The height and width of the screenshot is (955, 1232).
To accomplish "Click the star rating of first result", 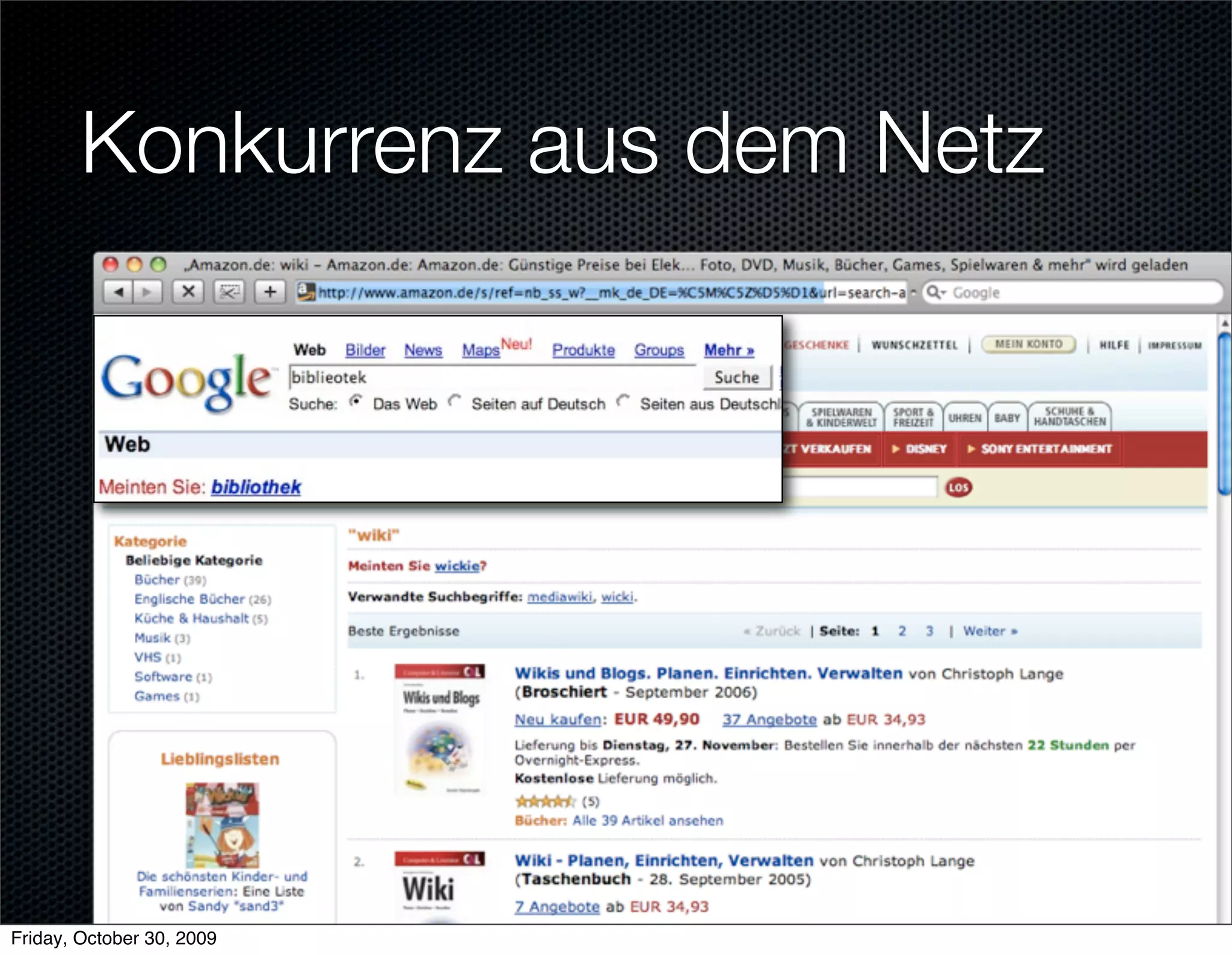I will click(546, 802).
